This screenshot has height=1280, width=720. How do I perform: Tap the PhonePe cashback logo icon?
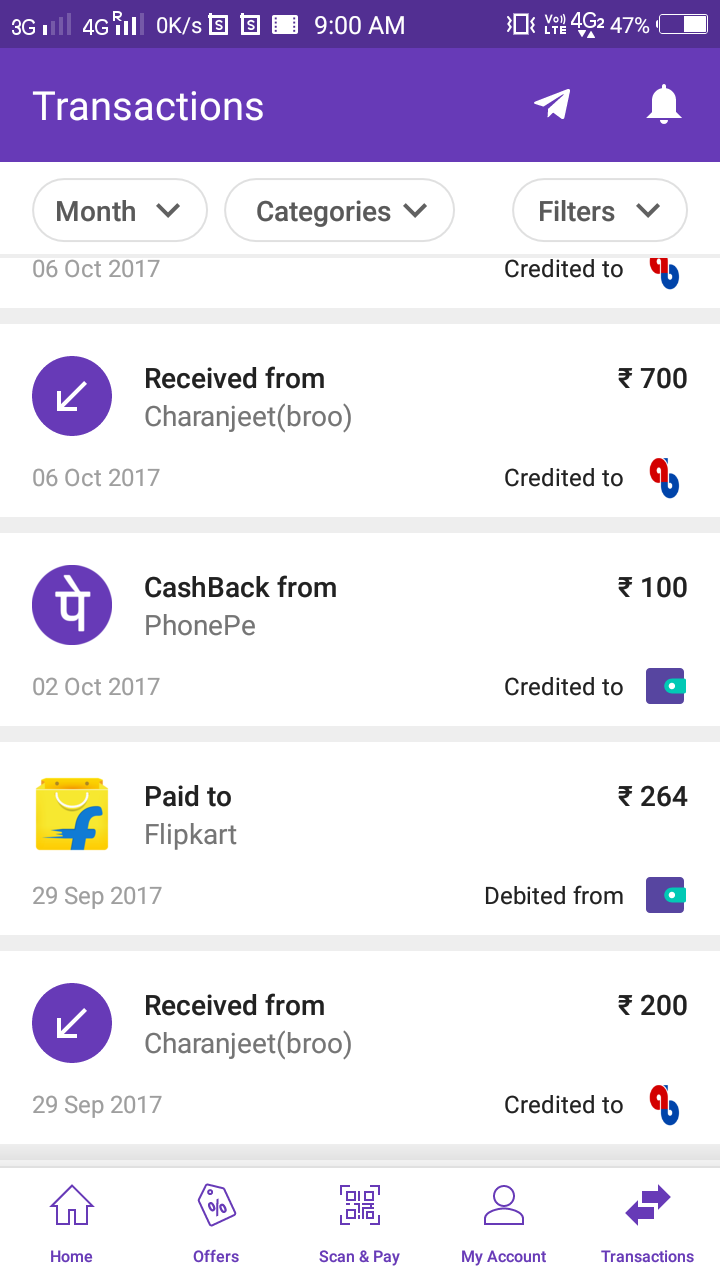coord(72,605)
